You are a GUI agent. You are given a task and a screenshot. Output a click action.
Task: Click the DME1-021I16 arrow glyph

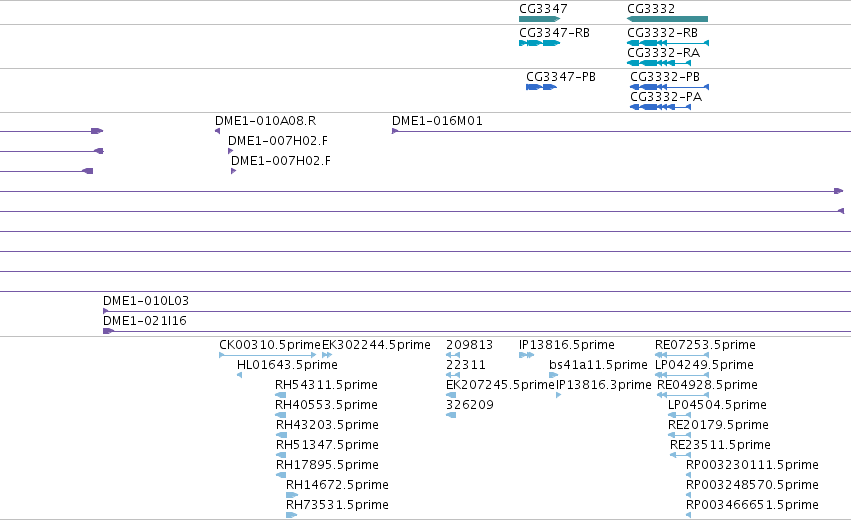point(109,331)
